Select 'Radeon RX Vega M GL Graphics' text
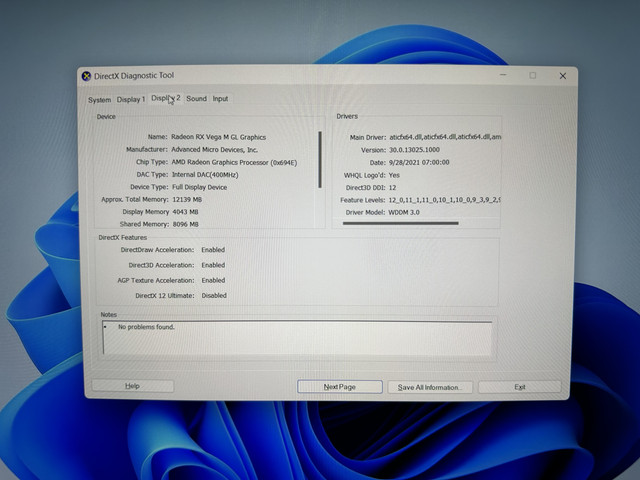The image size is (640, 480). click(218, 137)
